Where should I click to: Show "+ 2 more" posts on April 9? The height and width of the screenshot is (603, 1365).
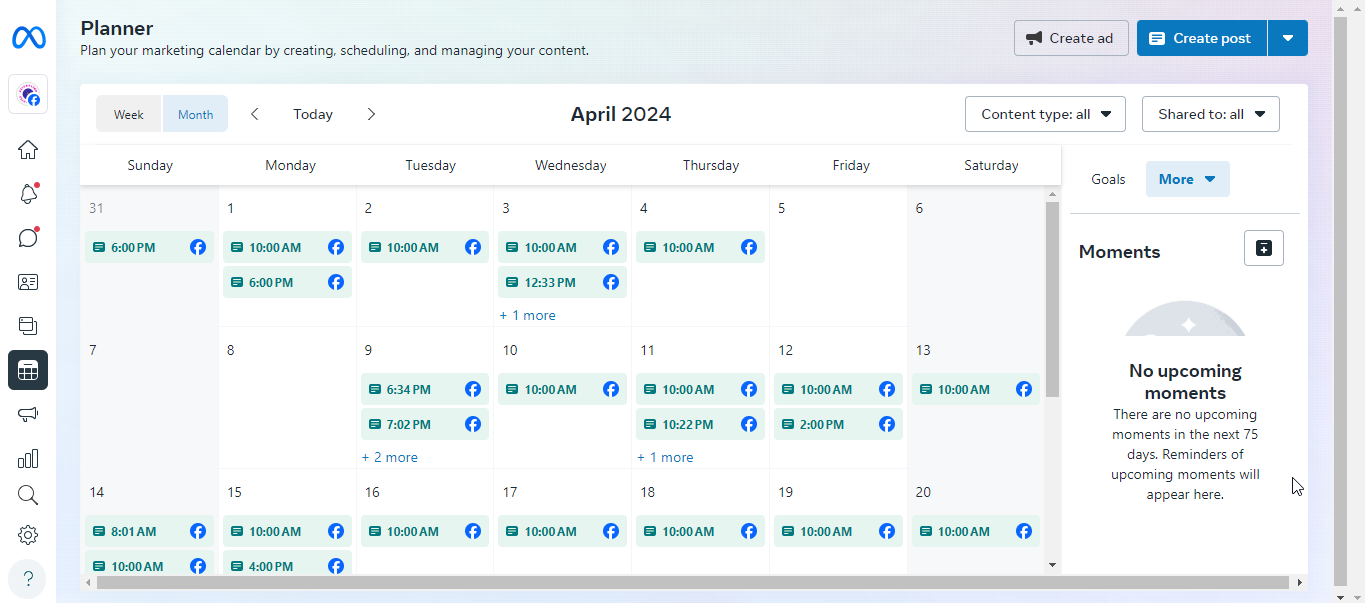[x=390, y=457]
